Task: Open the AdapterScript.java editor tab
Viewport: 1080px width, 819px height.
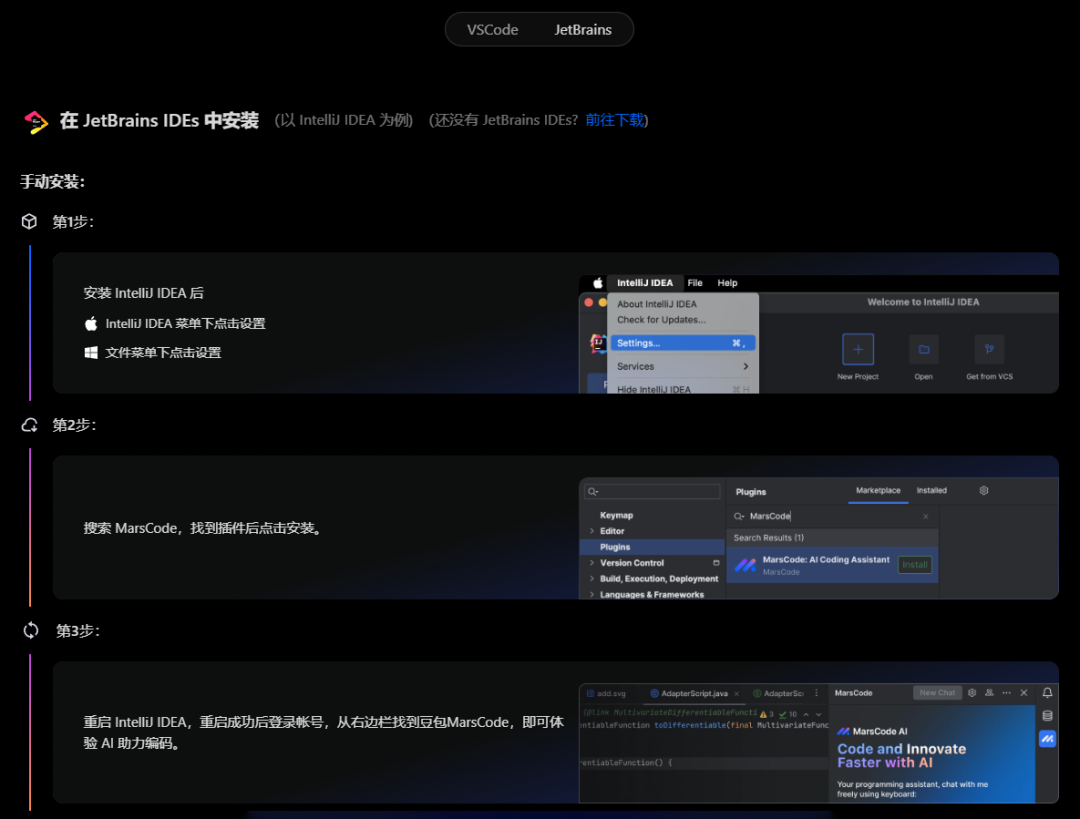Action: pyautogui.click(x=694, y=694)
